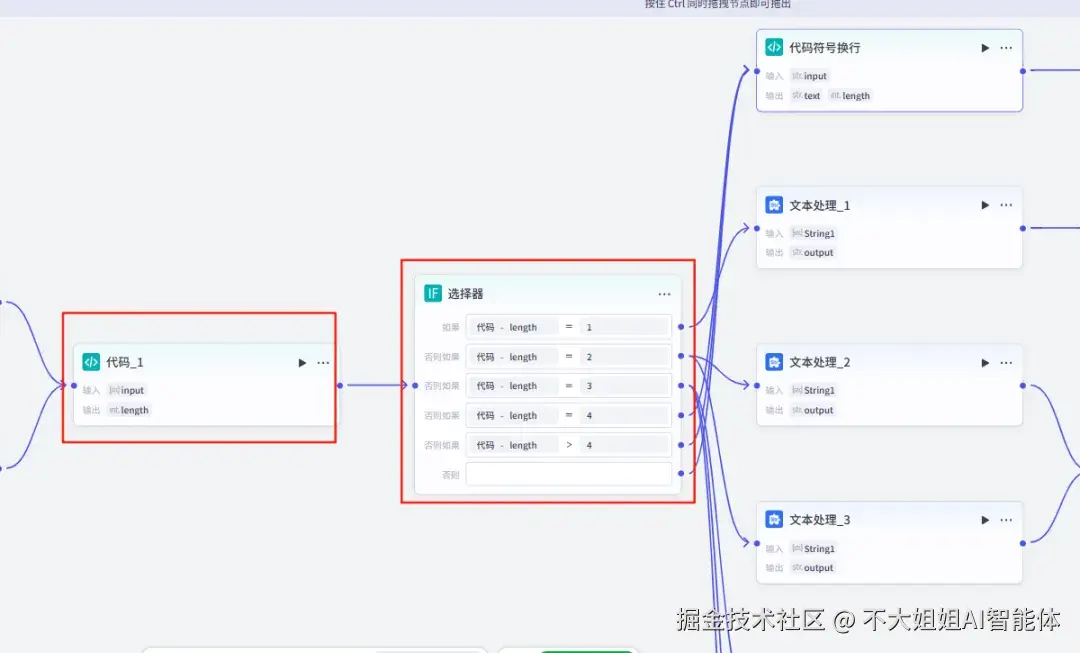The image size is (1080, 653).
Task: Click the plugin icon on 文本处理_3 node
Action: click(x=773, y=519)
